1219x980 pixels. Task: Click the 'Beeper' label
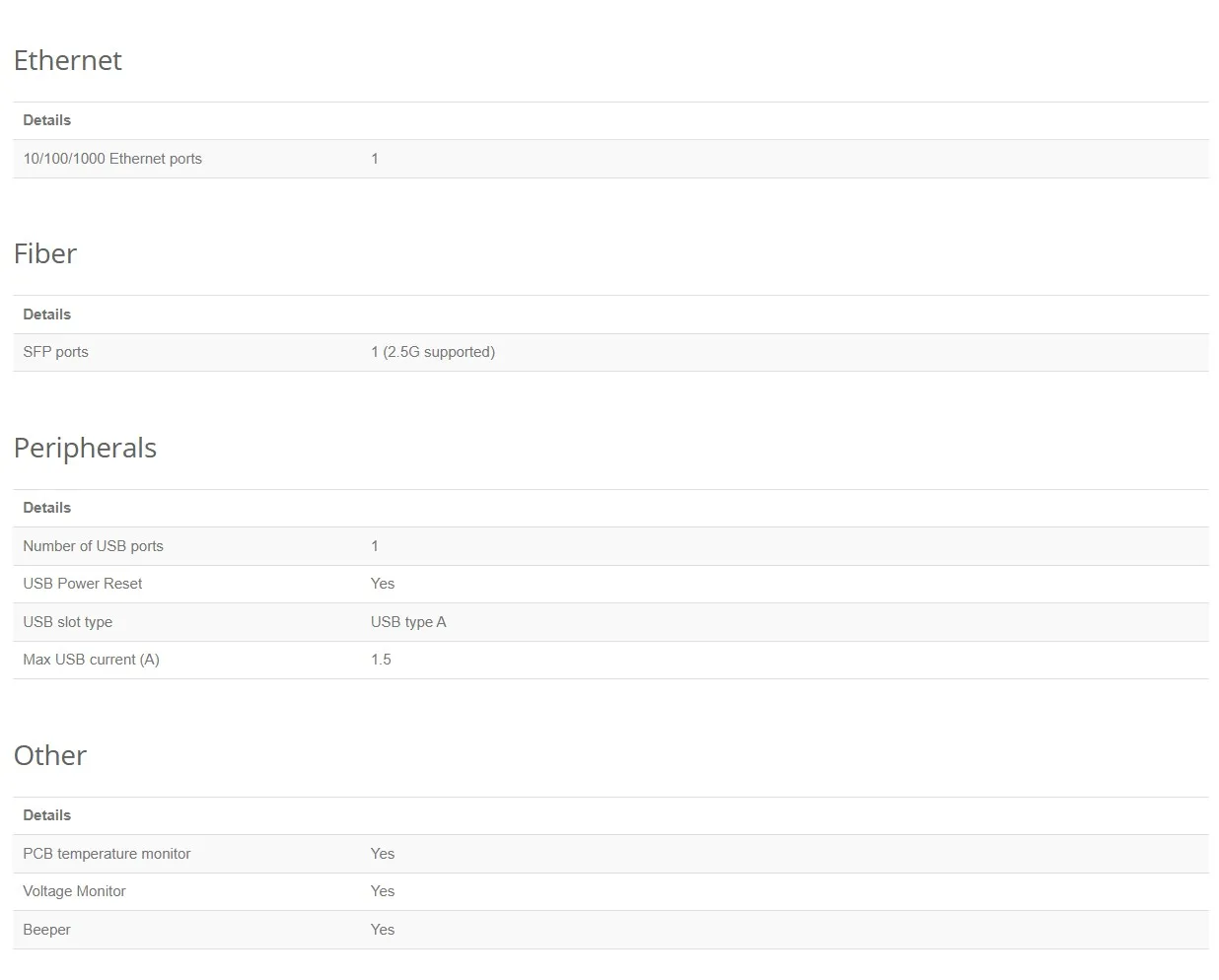46,930
